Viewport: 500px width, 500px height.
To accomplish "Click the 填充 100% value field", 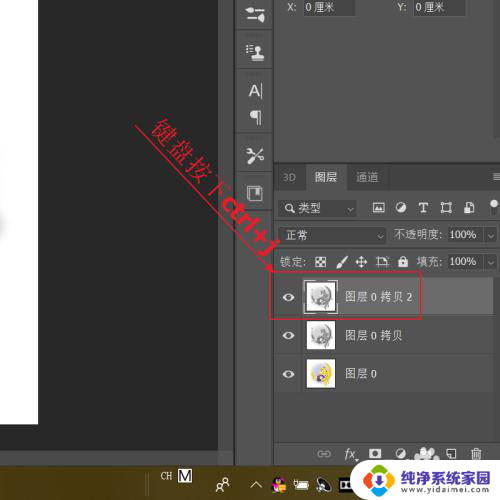I will click(x=465, y=262).
